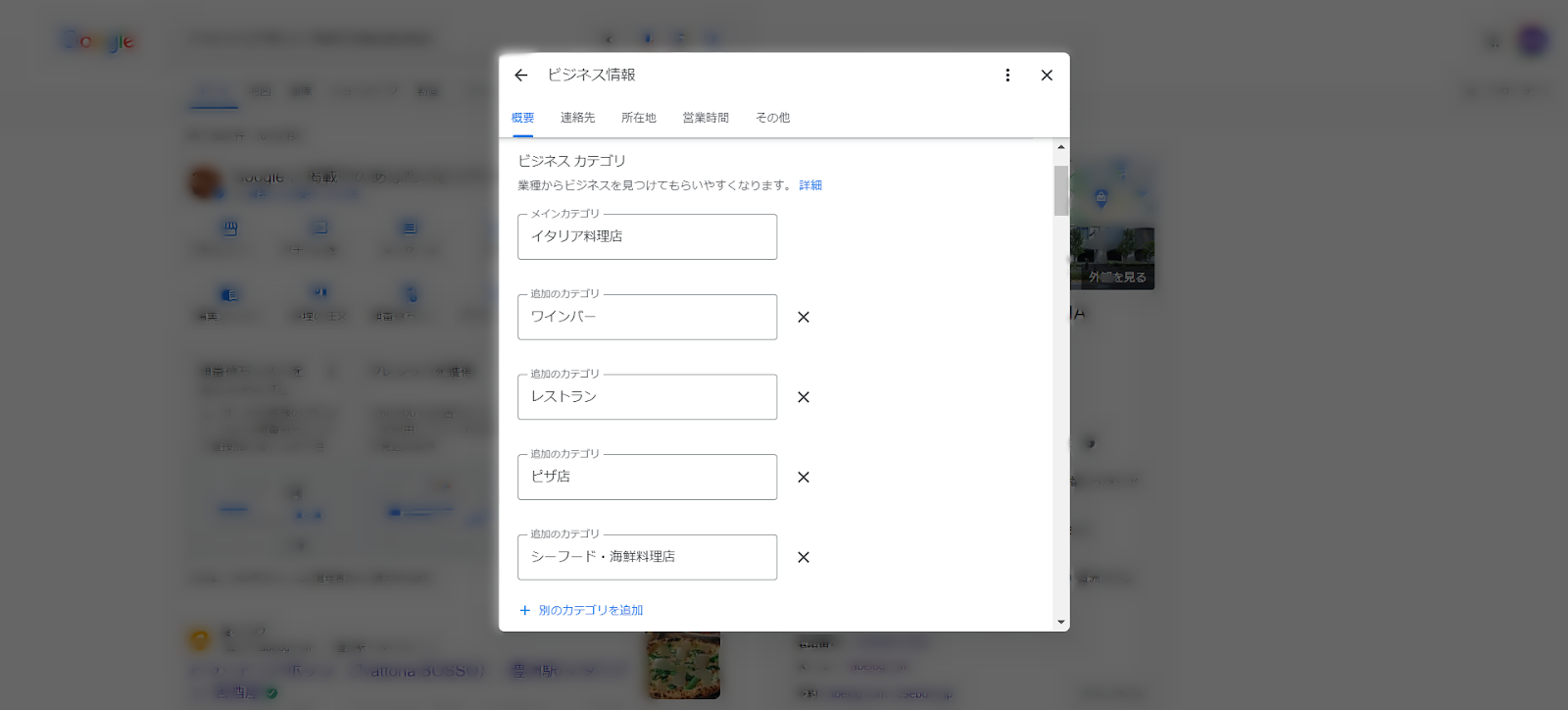Screen dimensions: 1568x710
Task: Edit the ワインバー category field
Action: 647,317
